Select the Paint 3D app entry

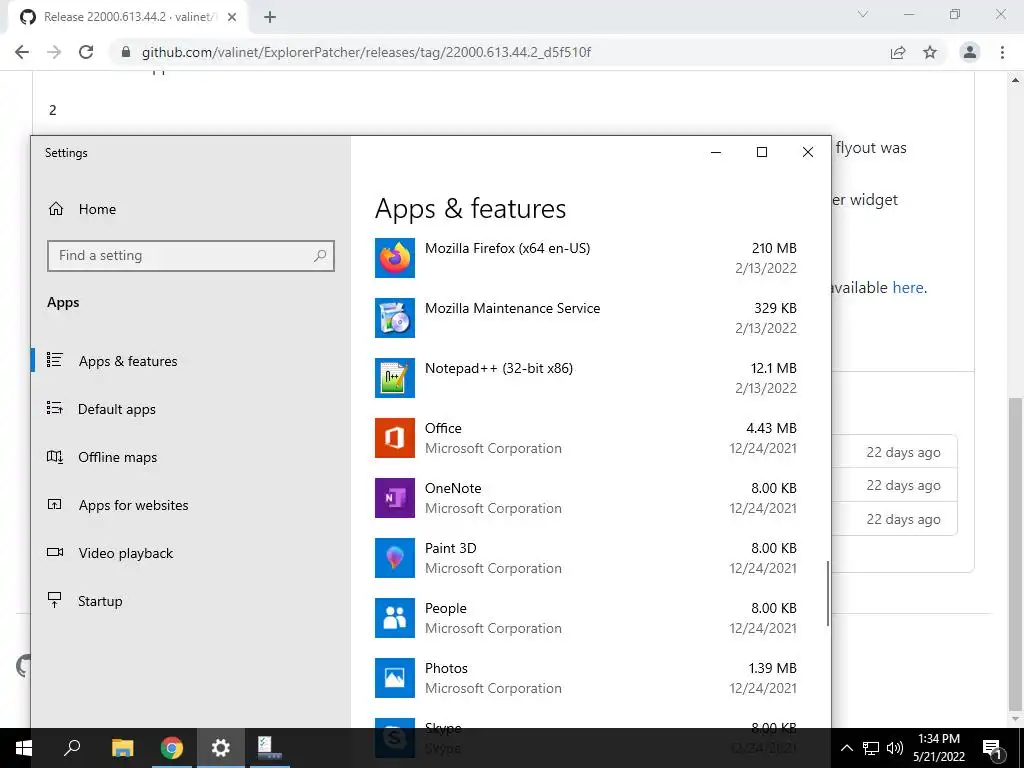tap(586, 558)
